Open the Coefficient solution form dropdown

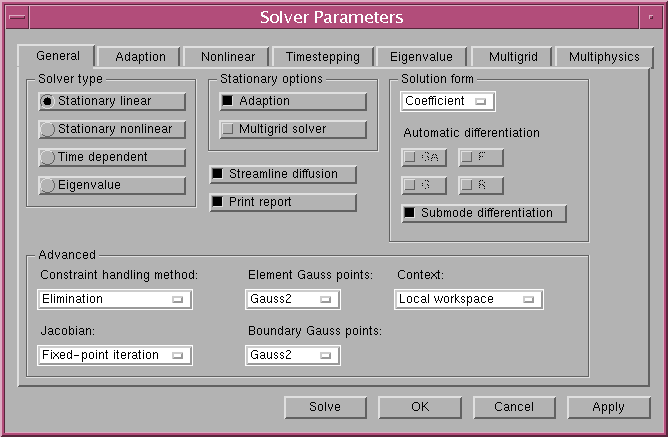[x=448, y=101]
